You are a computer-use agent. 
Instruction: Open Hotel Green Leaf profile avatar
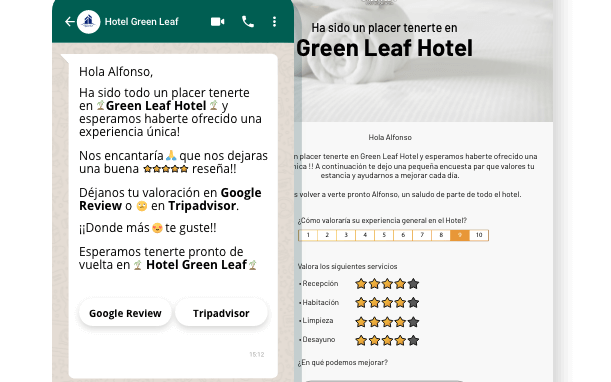pyautogui.click(x=88, y=21)
